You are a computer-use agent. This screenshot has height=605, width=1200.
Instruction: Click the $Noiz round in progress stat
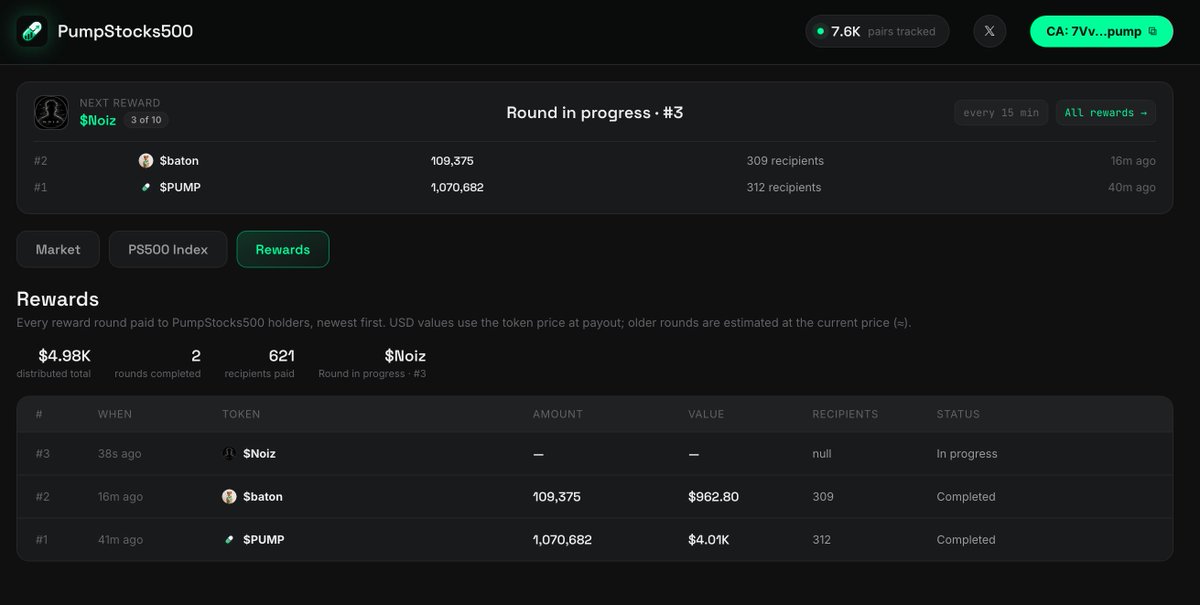[x=373, y=363]
